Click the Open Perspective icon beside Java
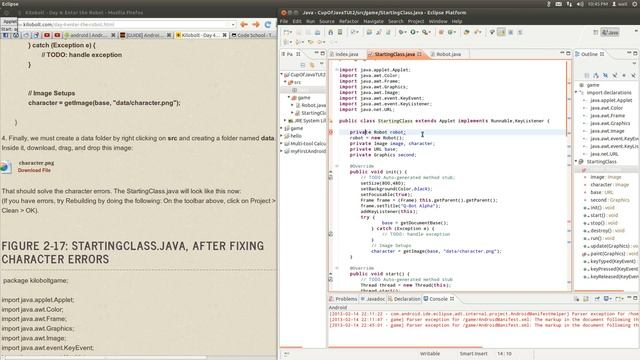Image resolution: width=640 pixels, height=360 pixels. coord(596,32)
